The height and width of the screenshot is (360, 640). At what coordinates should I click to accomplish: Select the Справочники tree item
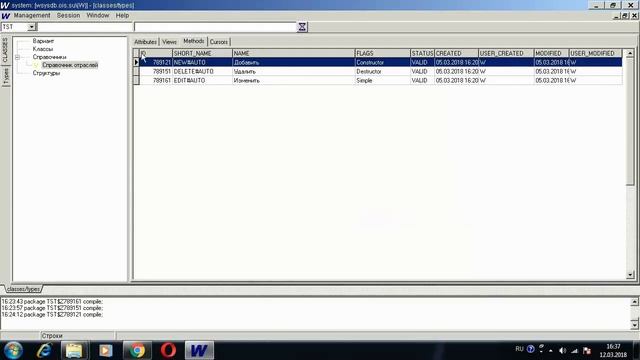pyautogui.click(x=49, y=57)
